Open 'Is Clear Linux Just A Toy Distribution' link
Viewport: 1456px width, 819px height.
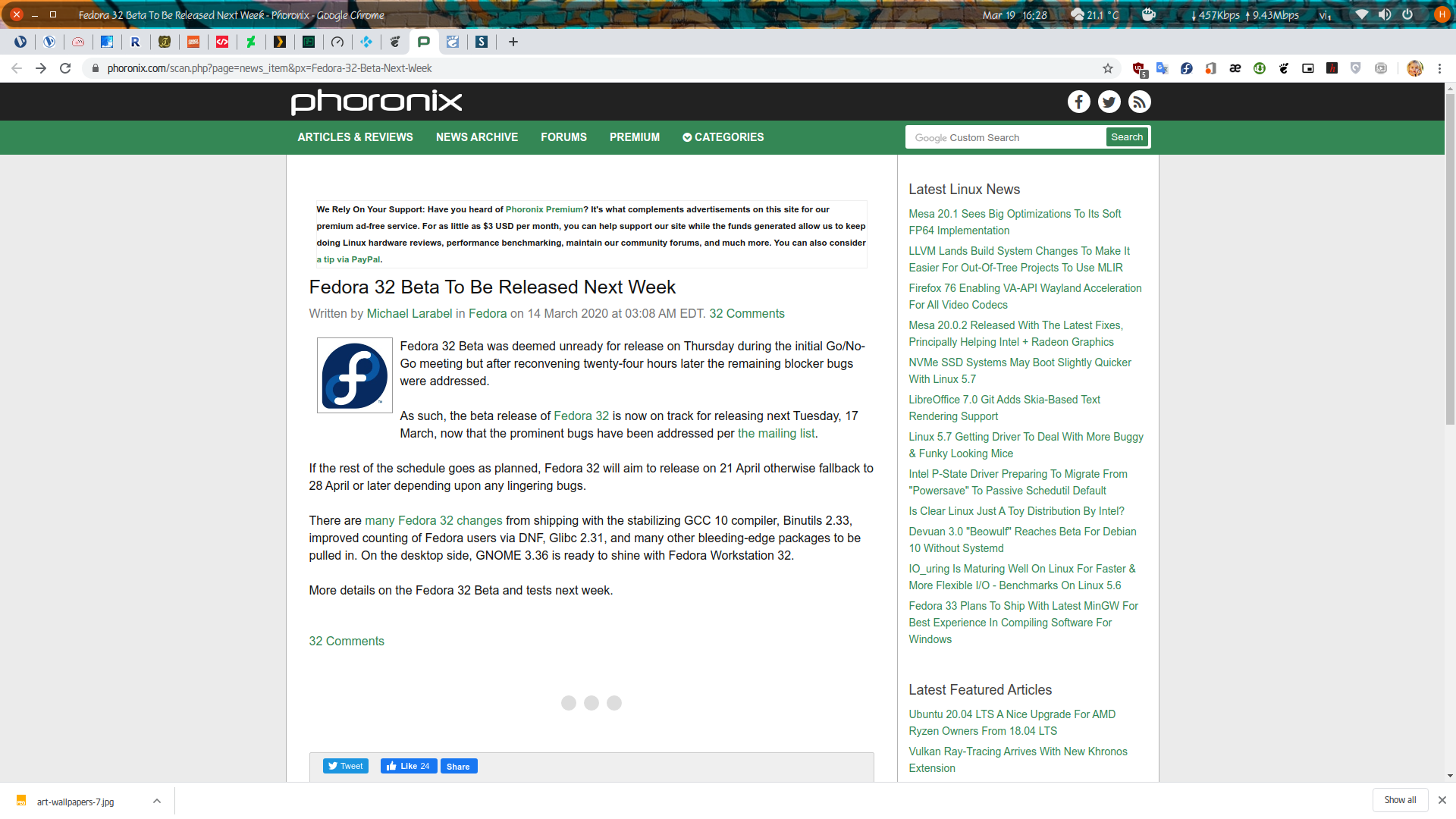(1016, 511)
